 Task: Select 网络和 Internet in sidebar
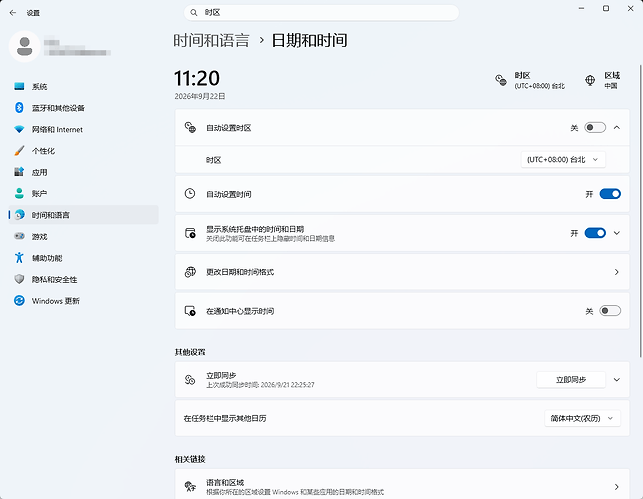pos(84,129)
